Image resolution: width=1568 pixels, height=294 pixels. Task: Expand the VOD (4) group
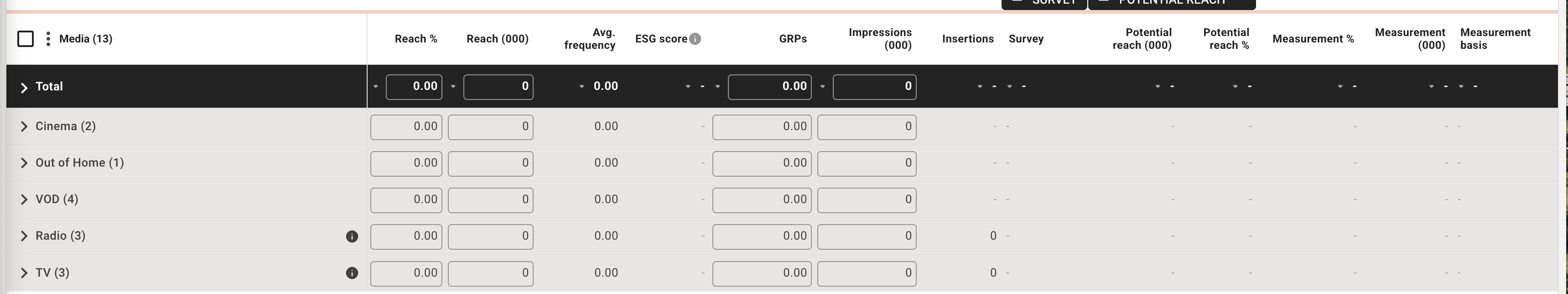click(x=24, y=199)
